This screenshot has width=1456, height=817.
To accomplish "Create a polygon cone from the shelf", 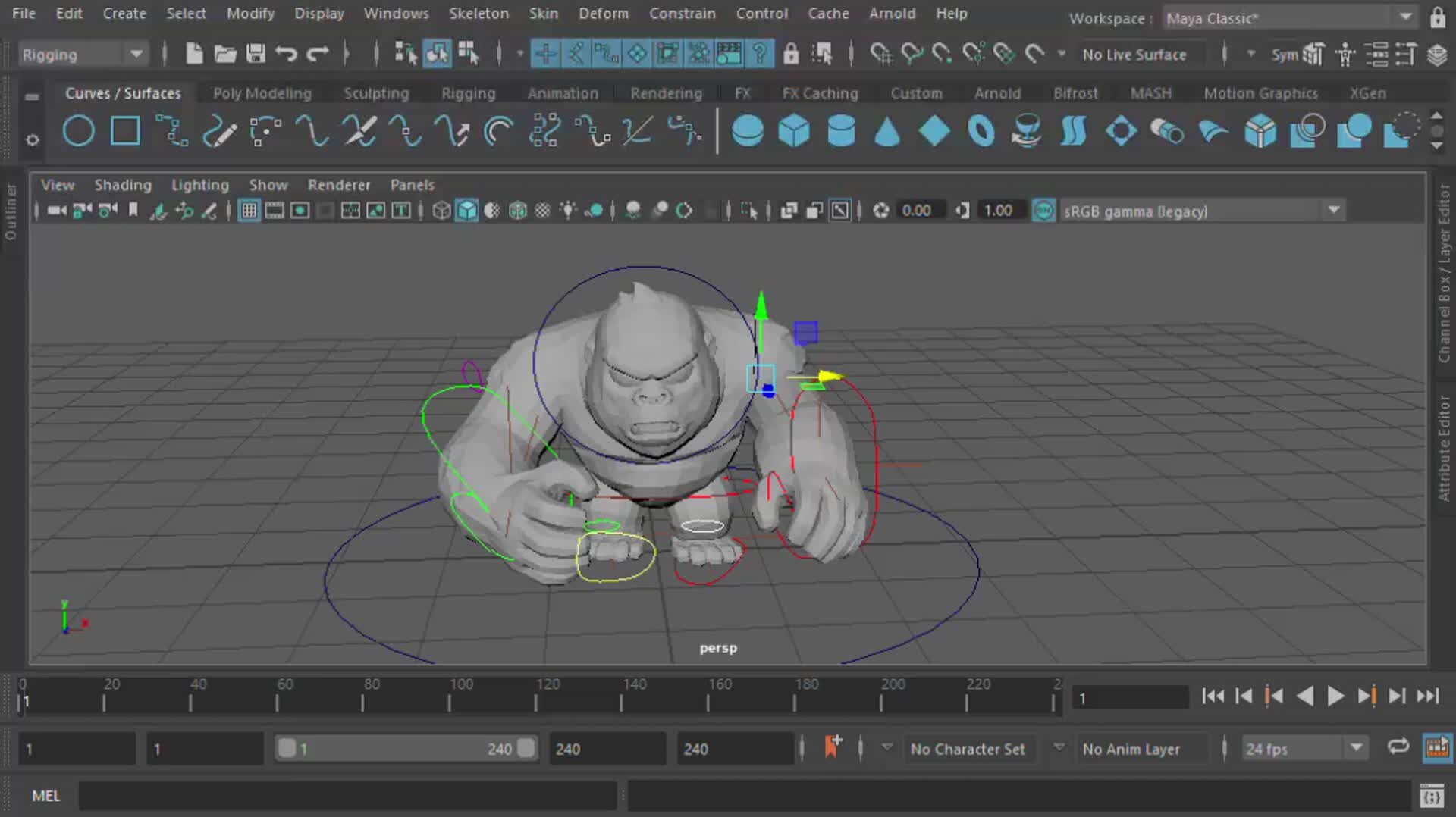I will click(887, 130).
